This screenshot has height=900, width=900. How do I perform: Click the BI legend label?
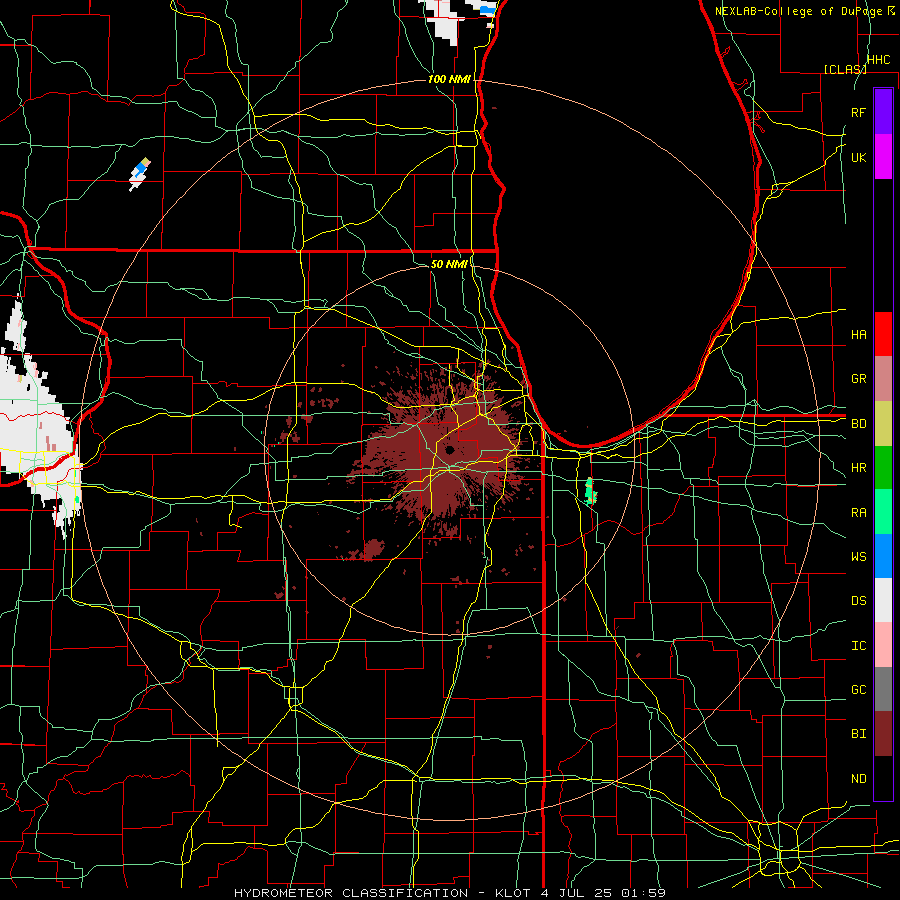[858, 734]
